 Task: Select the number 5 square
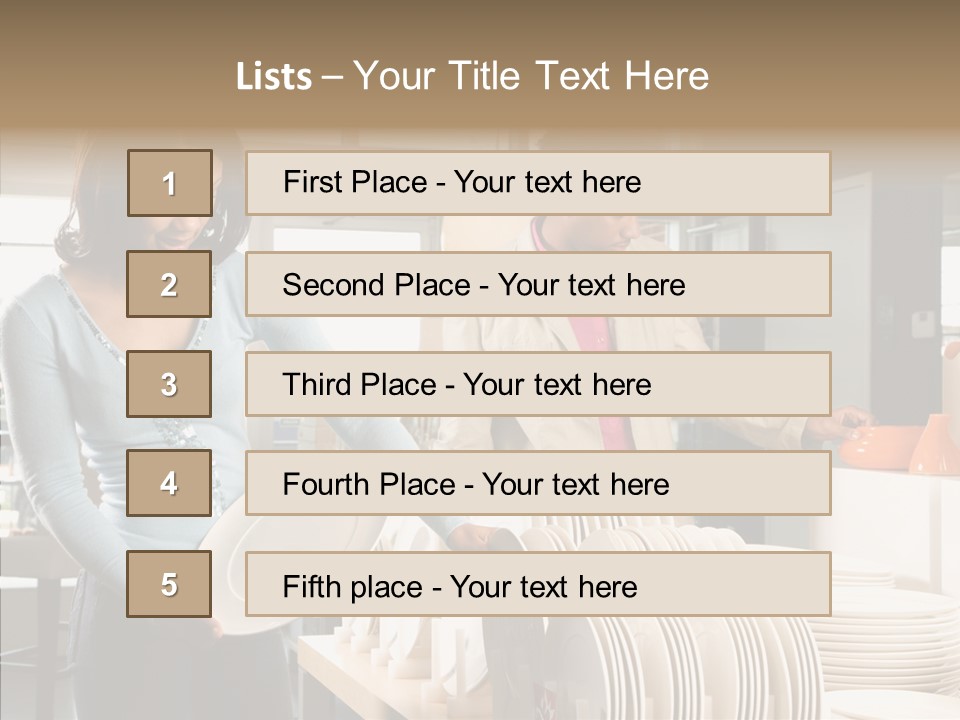(169, 584)
